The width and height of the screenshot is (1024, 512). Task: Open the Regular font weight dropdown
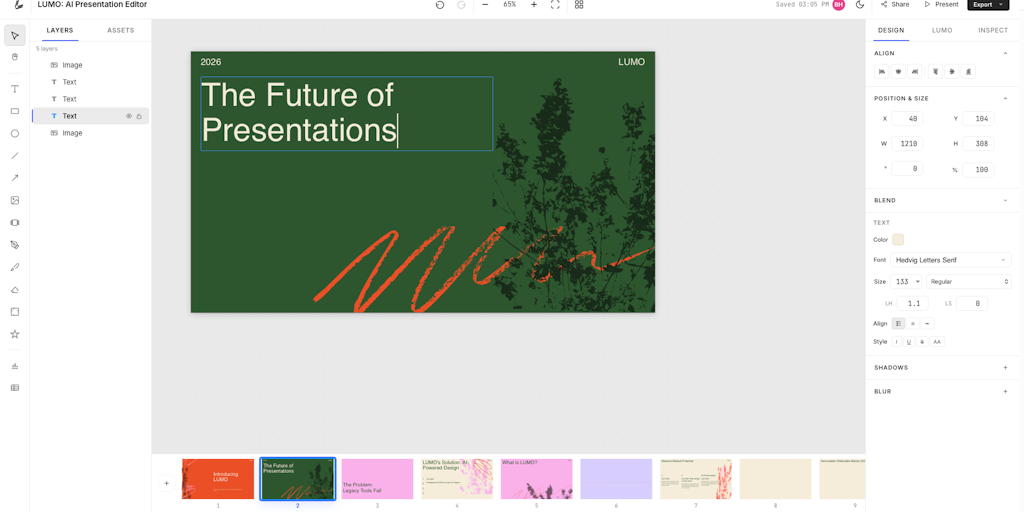968,281
